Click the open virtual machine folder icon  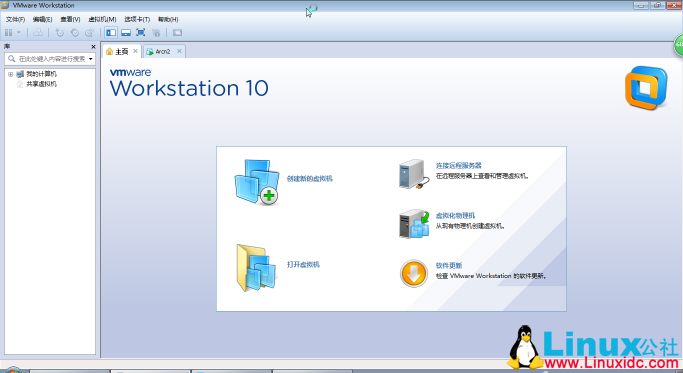pyautogui.click(x=257, y=268)
